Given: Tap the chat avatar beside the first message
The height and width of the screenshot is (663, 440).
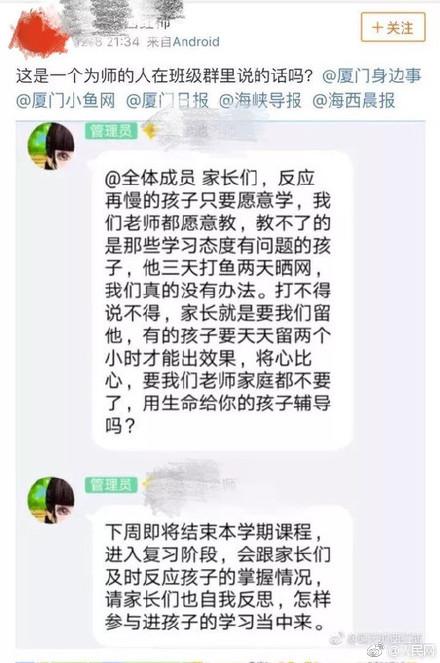Looking at the screenshot, I should point(51,146).
